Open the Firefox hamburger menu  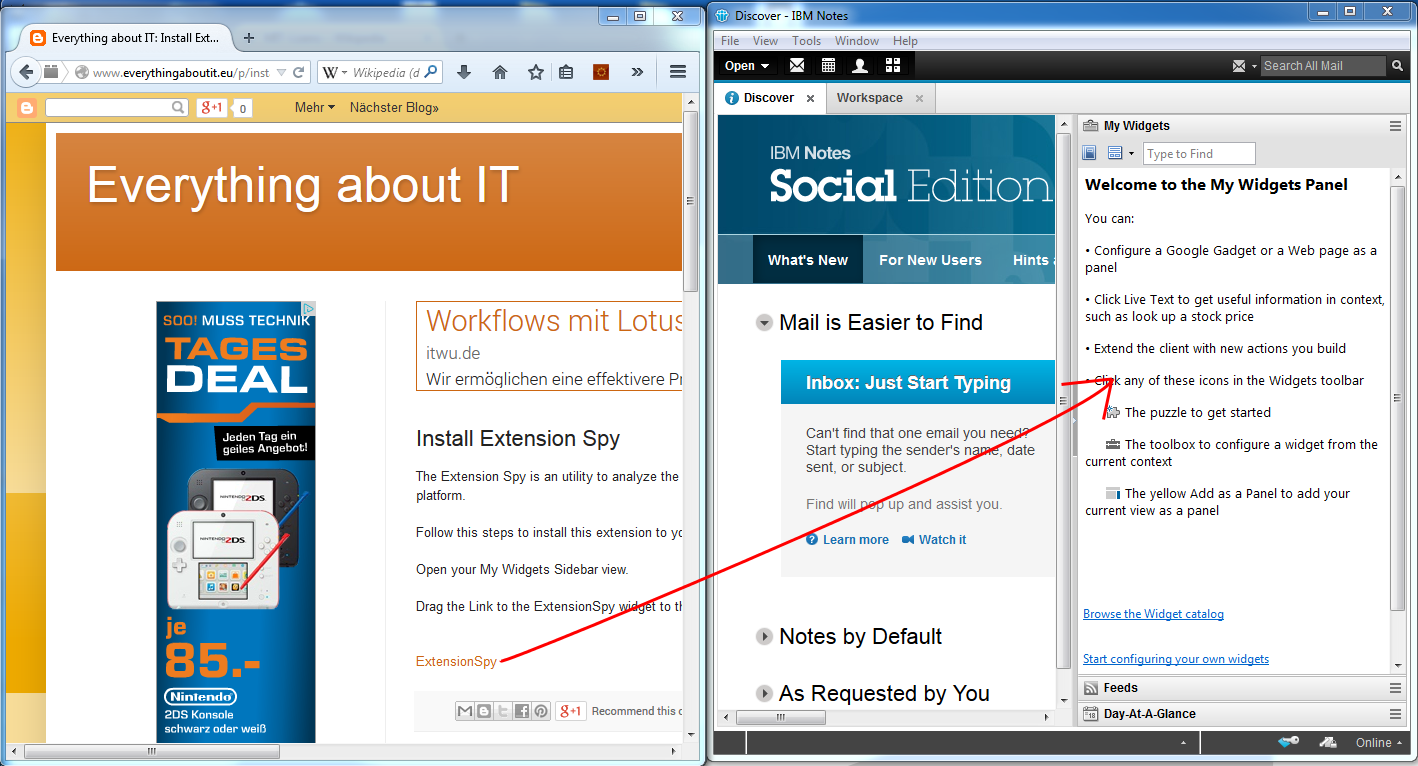[678, 72]
